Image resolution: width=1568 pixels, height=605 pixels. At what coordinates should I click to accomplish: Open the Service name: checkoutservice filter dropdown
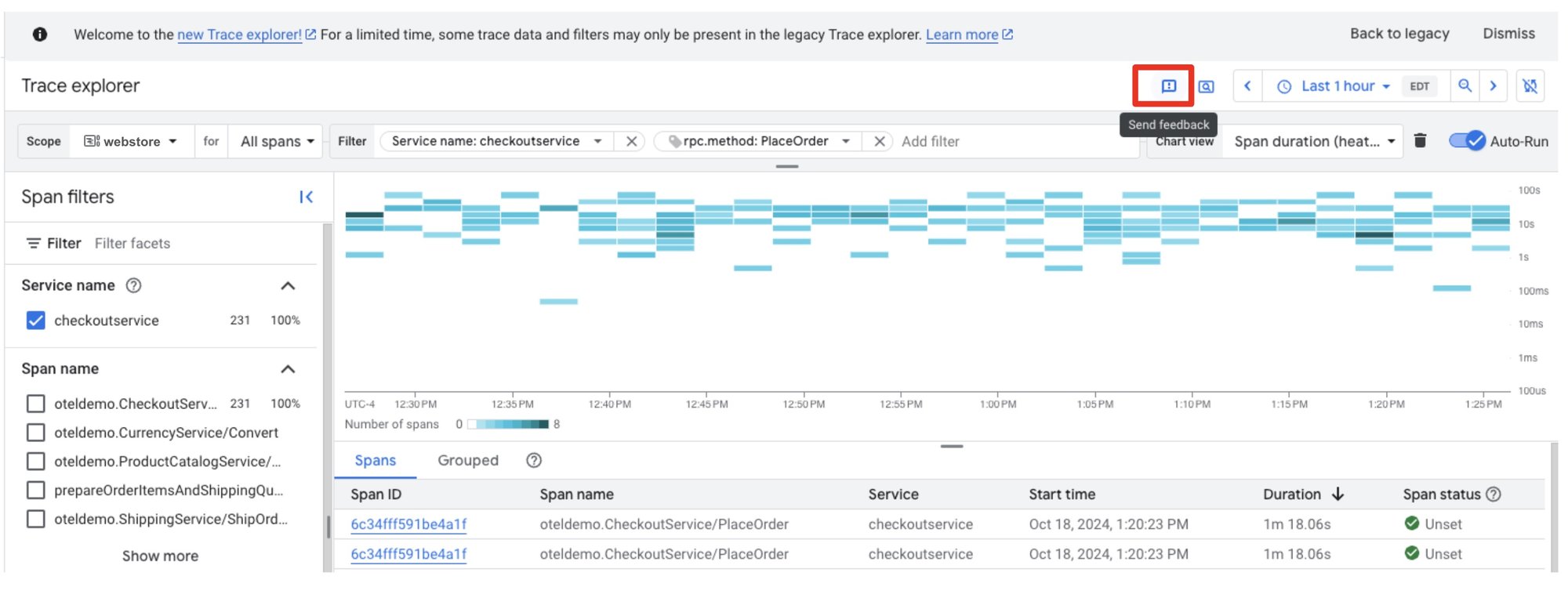(598, 141)
